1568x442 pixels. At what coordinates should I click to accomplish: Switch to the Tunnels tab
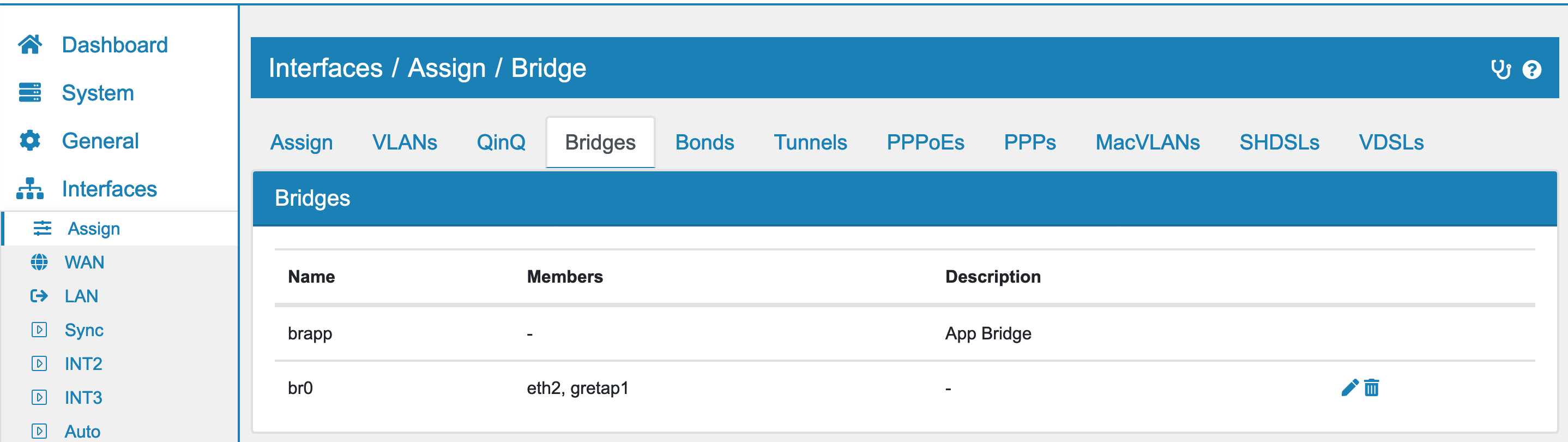(x=810, y=142)
